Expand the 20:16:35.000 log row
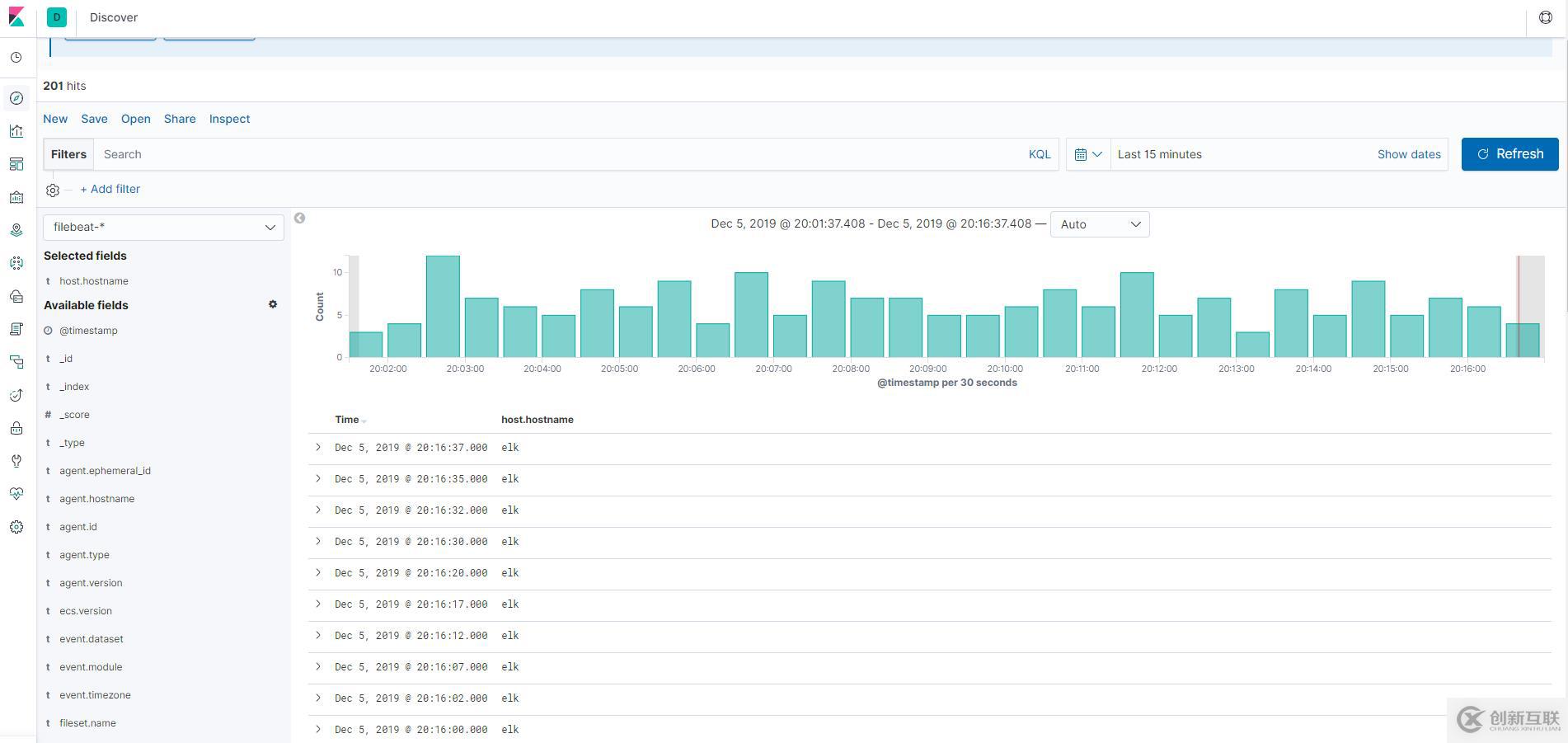 coord(318,478)
